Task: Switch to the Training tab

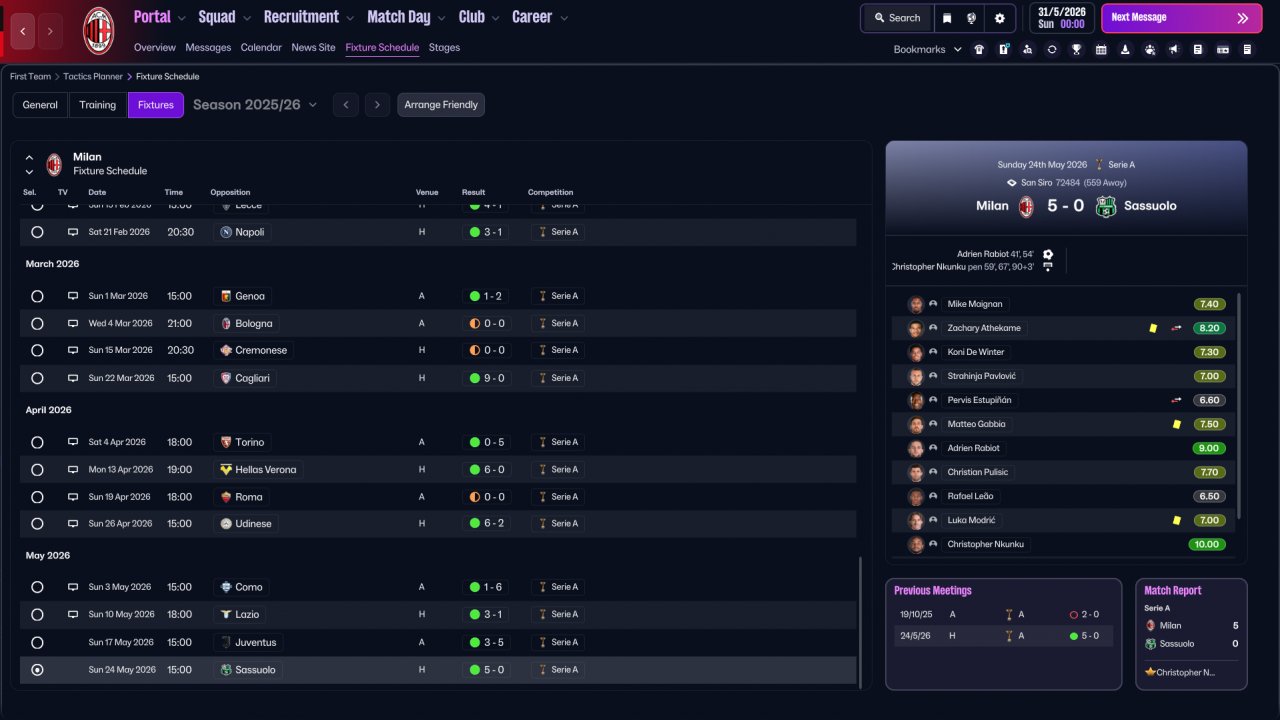Action: click(x=98, y=105)
